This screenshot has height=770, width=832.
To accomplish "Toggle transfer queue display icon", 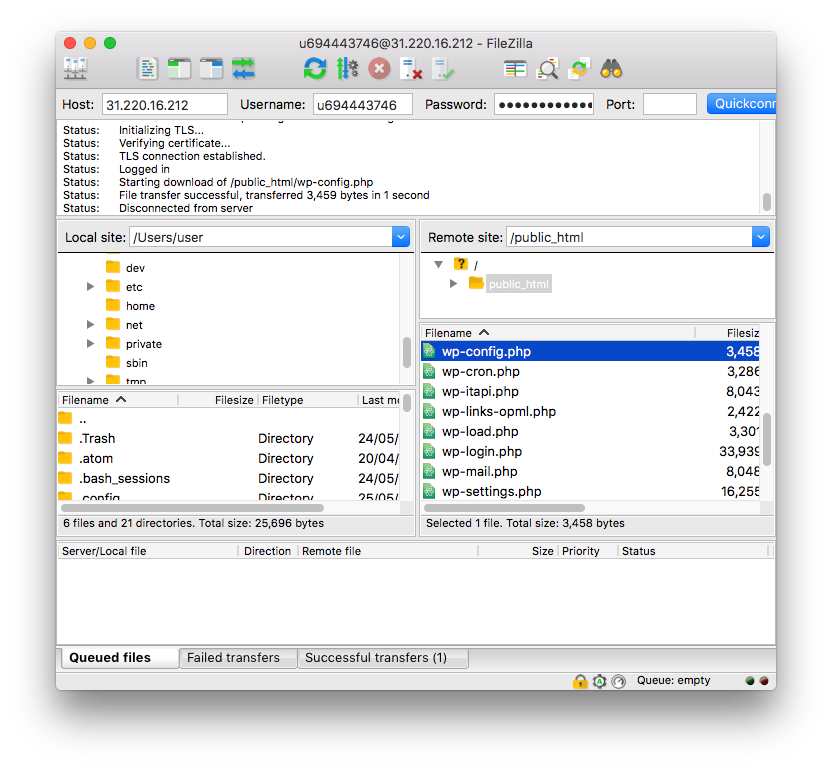I will tap(244, 68).
